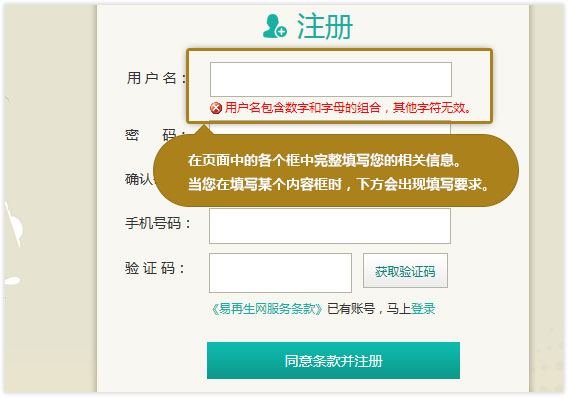
Task: Click the 已有账号，马上 text
Action: point(369,309)
